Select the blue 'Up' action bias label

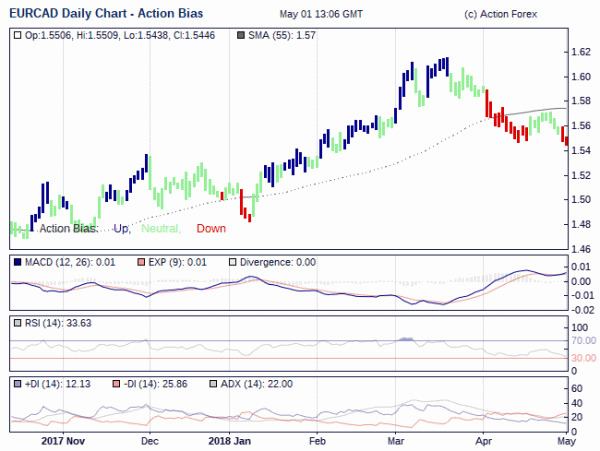122,229
